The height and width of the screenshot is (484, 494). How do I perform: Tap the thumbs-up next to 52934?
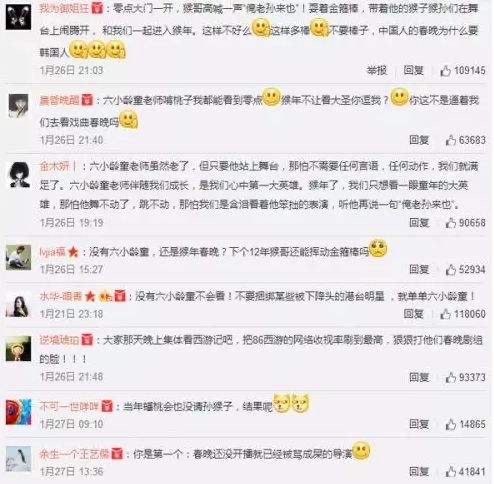[451, 269]
